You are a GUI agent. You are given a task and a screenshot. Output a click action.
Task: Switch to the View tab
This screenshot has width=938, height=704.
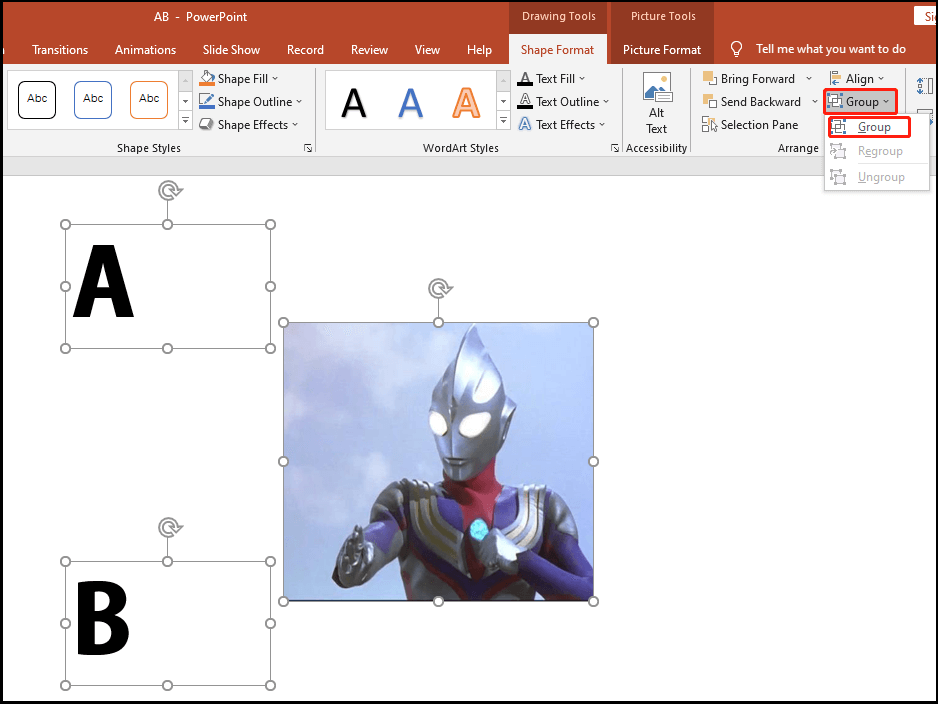click(427, 50)
